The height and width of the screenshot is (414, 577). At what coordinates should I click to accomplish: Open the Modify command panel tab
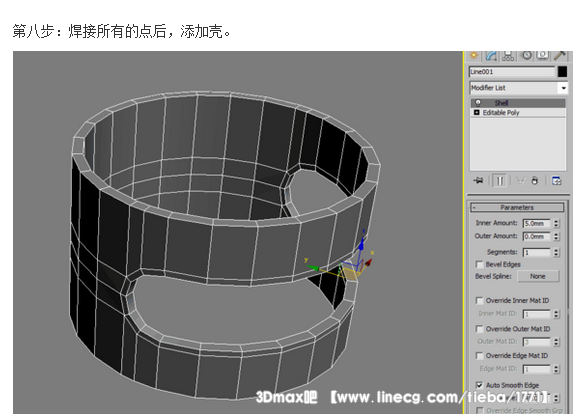[x=491, y=55]
